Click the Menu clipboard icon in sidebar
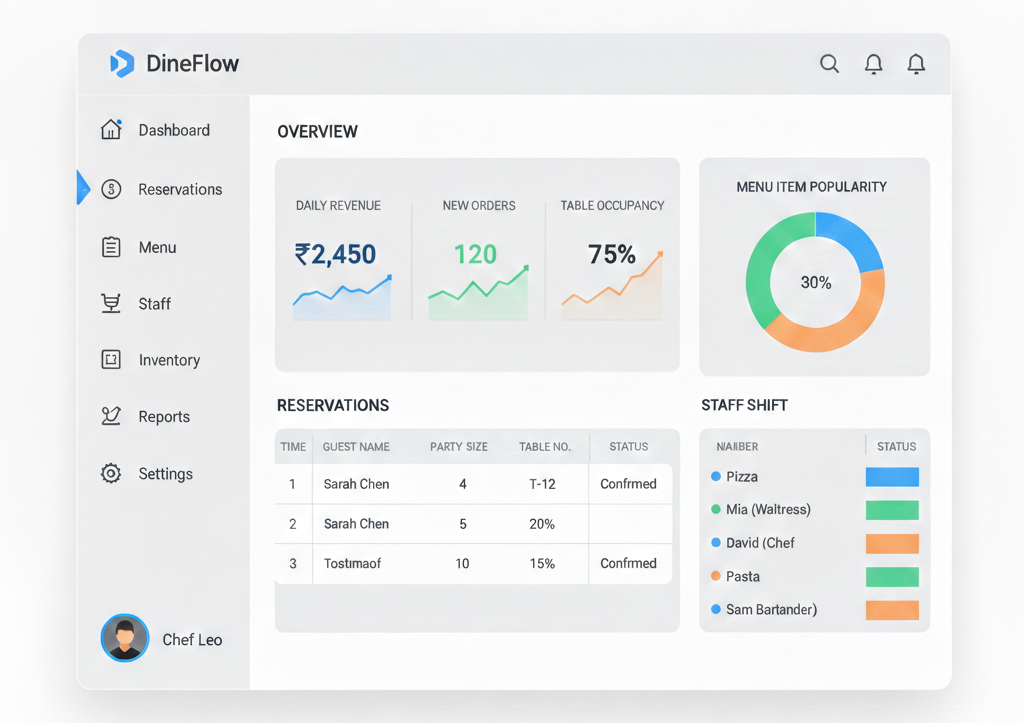Viewport: 1024px width, 723px height. click(111, 247)
